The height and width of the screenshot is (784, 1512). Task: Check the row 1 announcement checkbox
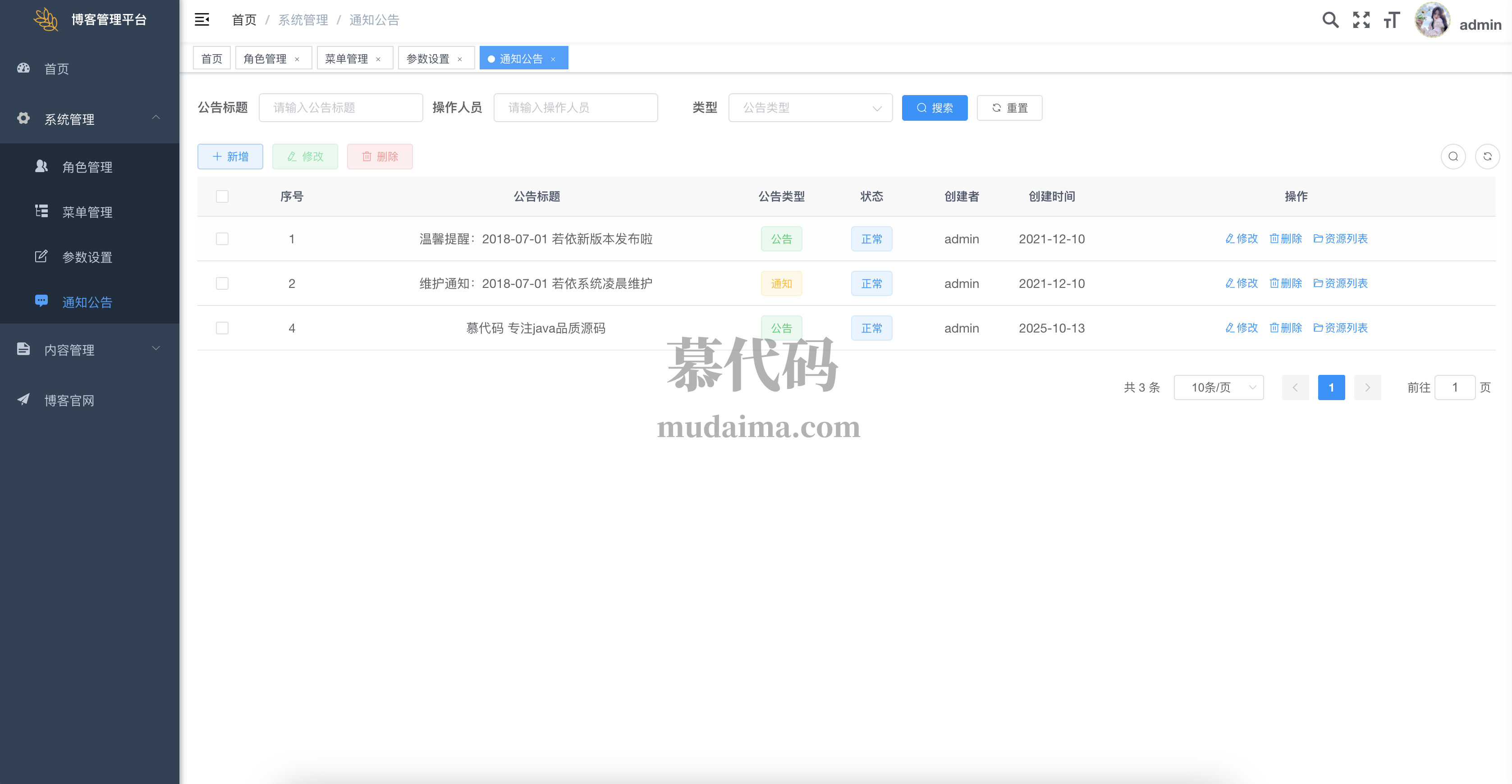(x=222, y=239)
